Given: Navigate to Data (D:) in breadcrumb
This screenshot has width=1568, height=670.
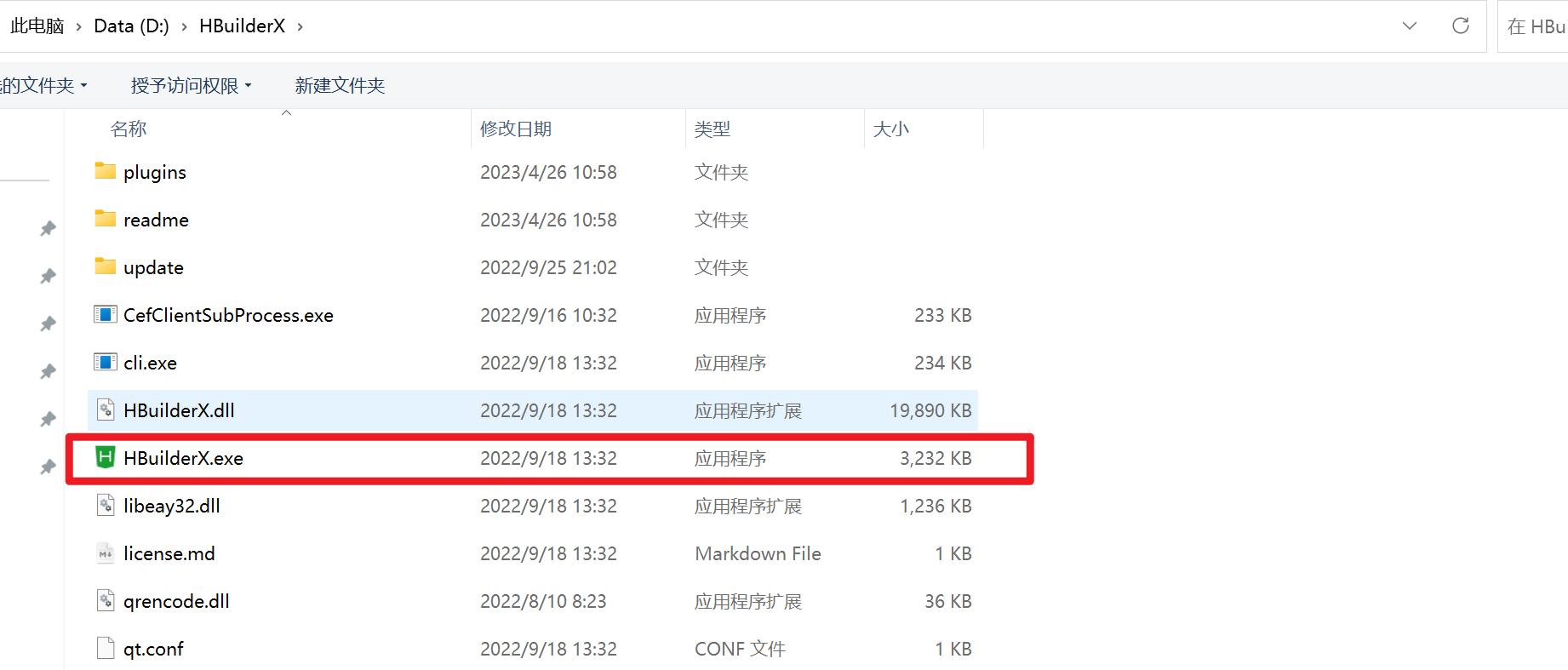Looking at the screenshot, I should click(x=131, y=26).
